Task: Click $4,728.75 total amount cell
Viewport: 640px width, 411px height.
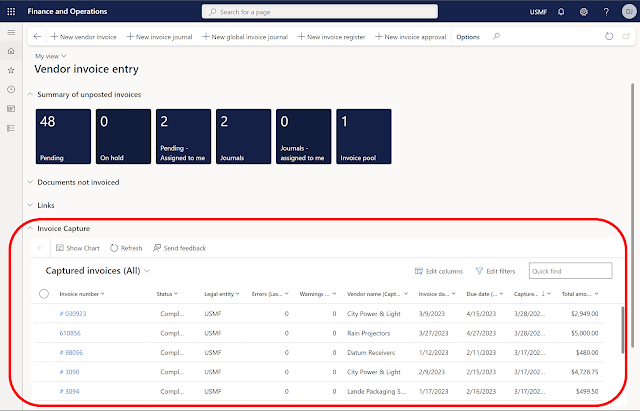Action: tap(584, 372)
